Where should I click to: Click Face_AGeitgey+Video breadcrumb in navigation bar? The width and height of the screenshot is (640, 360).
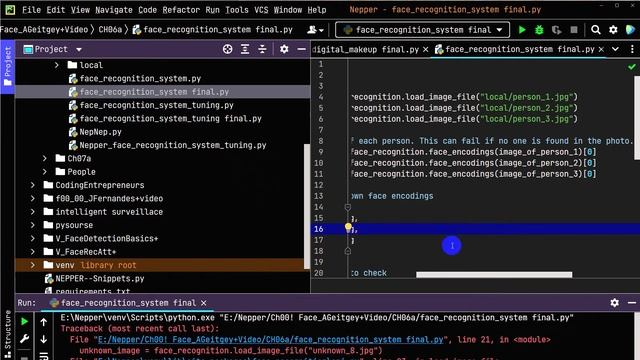44,30
